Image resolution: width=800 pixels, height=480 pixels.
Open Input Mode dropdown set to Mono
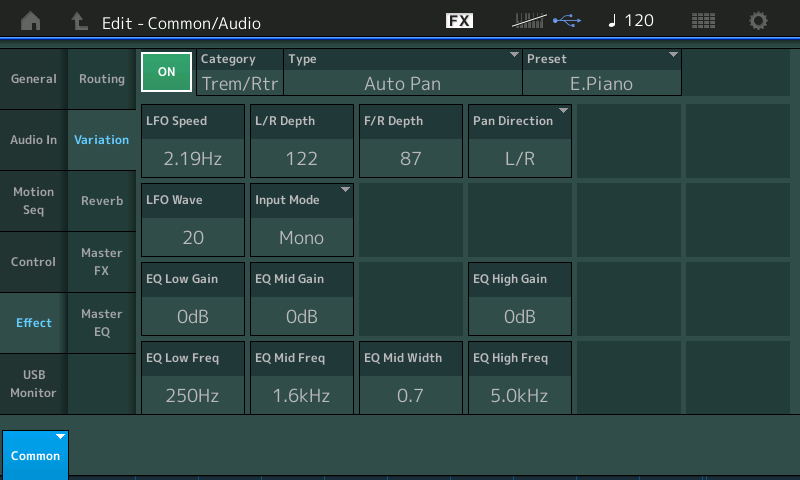coord(302,218)
